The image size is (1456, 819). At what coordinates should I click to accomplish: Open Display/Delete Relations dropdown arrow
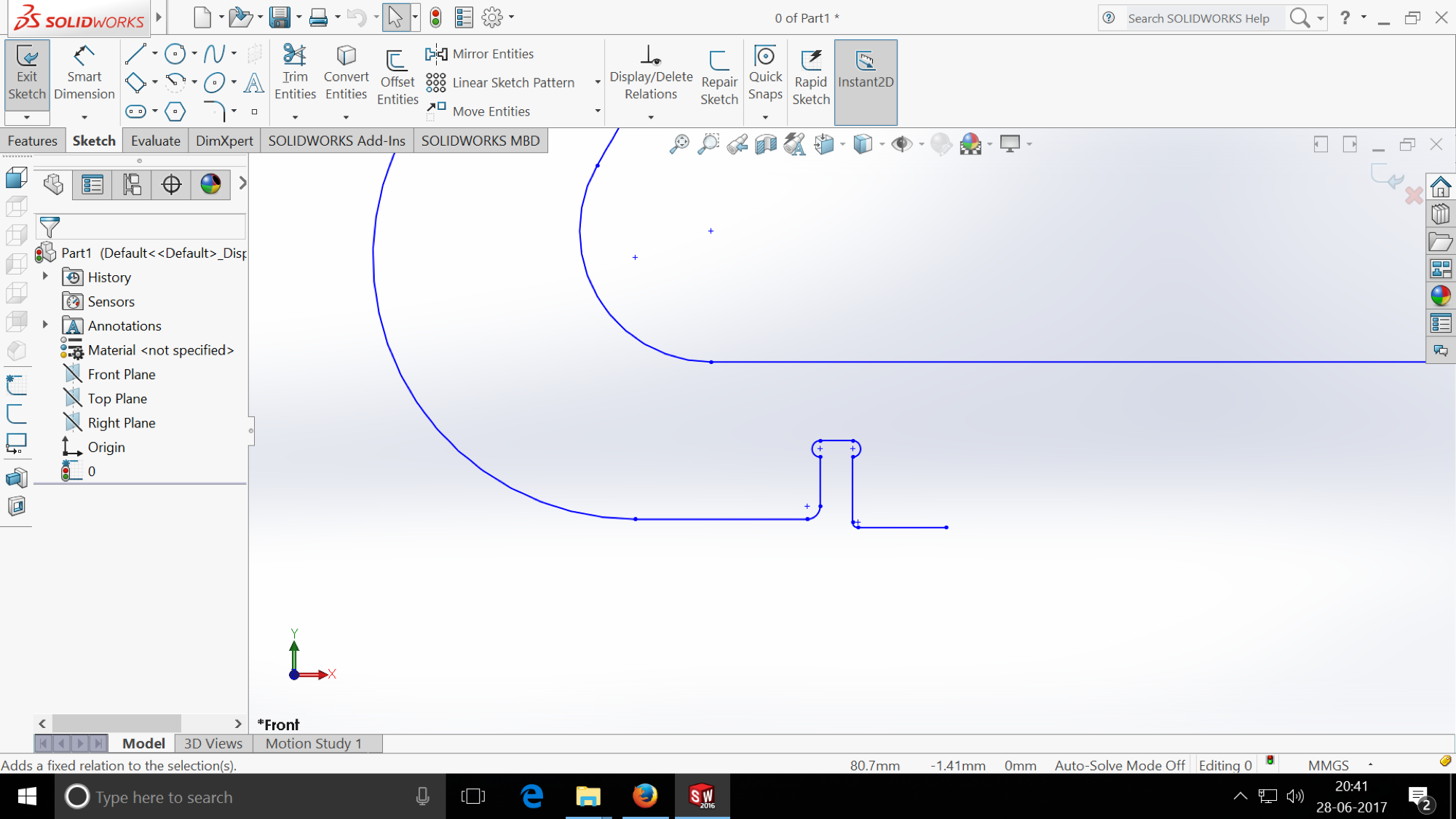tap(651, 117)
